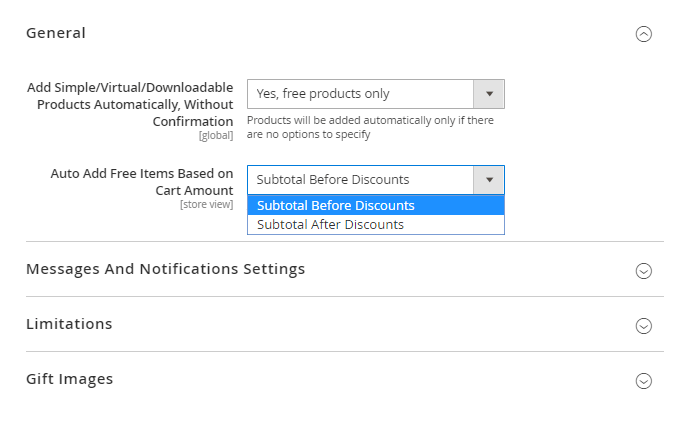680x434 pixels.
Task: Click the arrow on 'Yes, free products only' dropdown
Action: [489, 94]
